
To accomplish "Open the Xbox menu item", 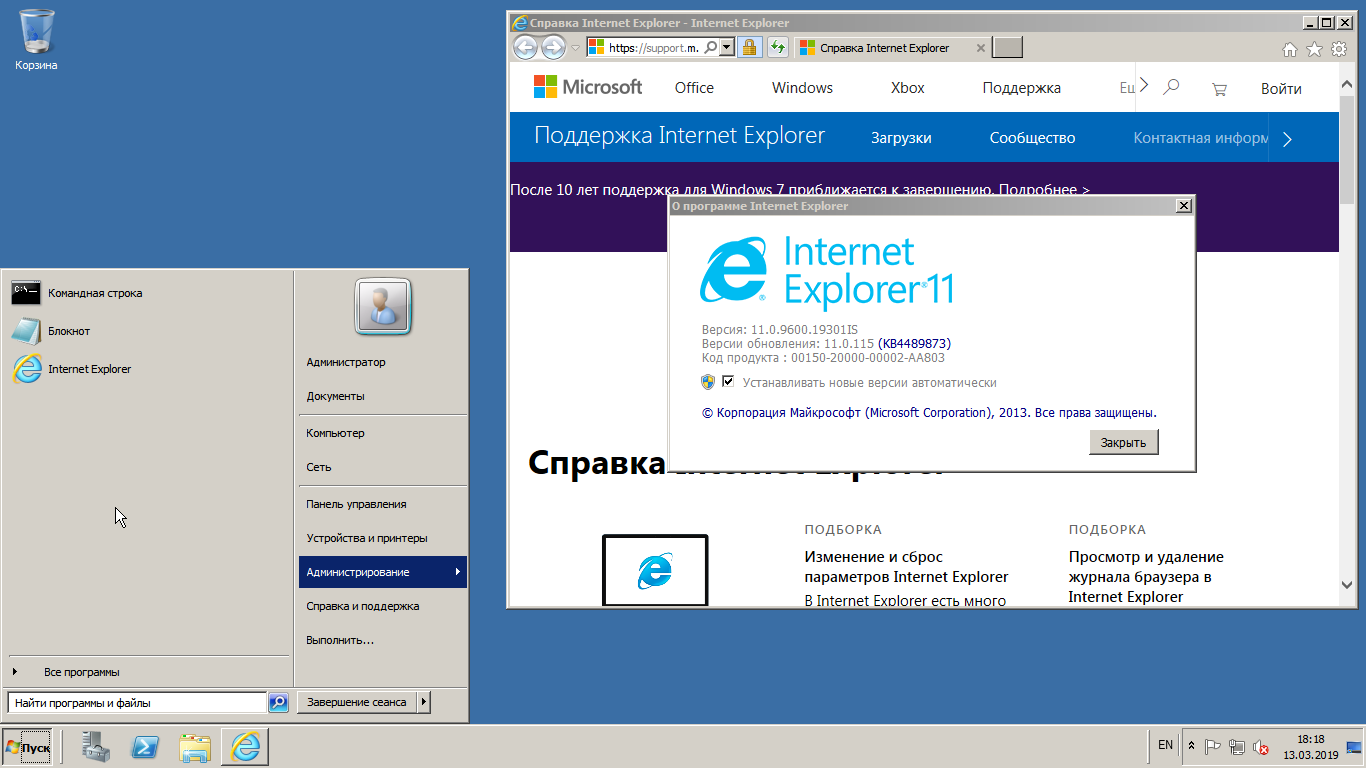I will tap(908, 88).
